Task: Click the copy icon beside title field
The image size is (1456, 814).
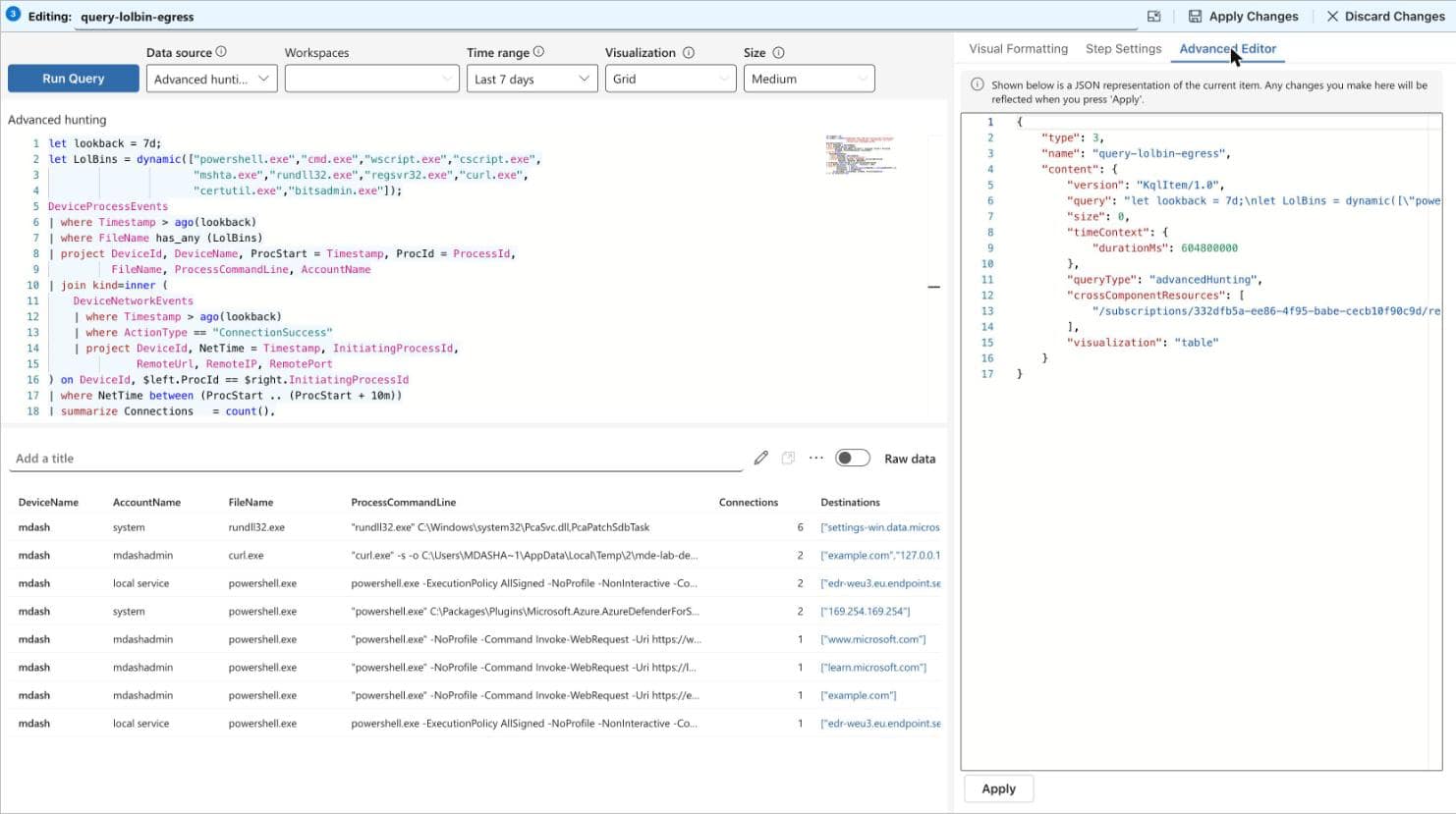Action: (788, 458)
